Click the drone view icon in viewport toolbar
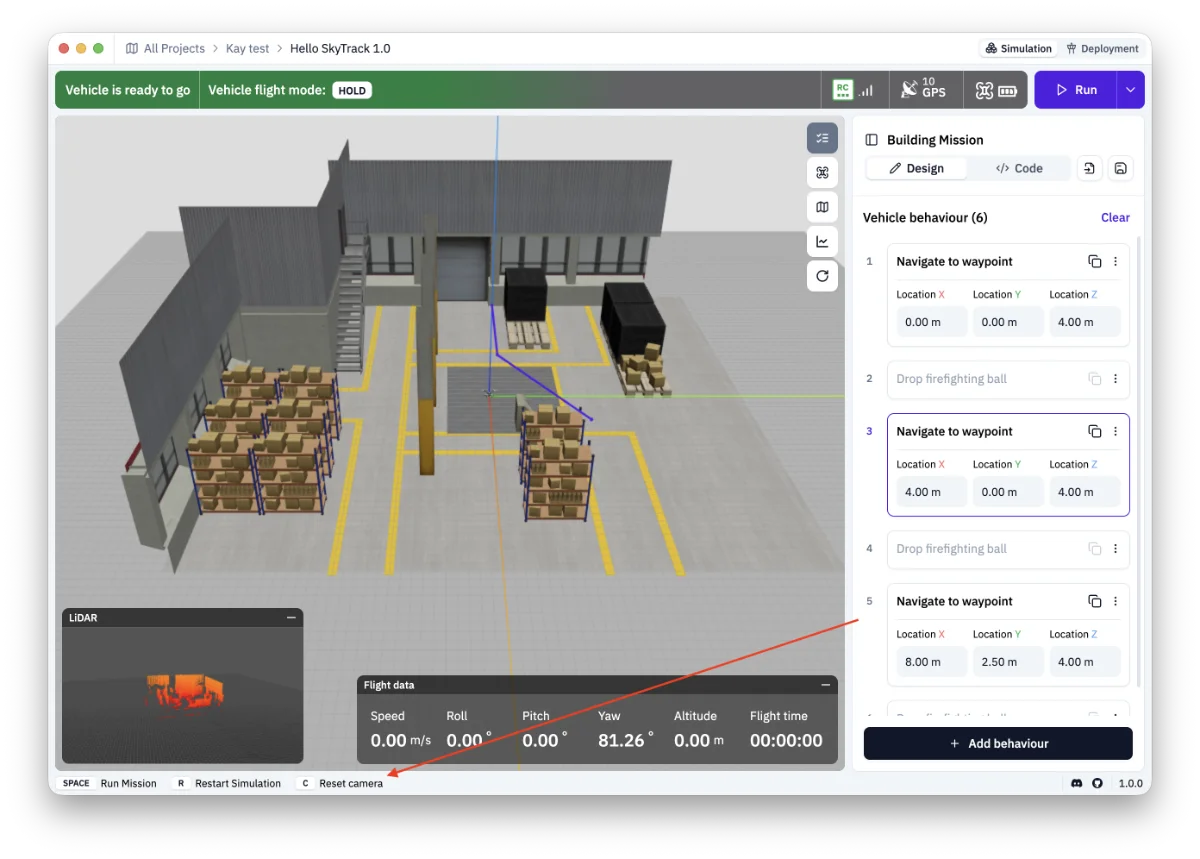Image resolution: width=1200 pixels, height=859 pixels. click(822, 173)
